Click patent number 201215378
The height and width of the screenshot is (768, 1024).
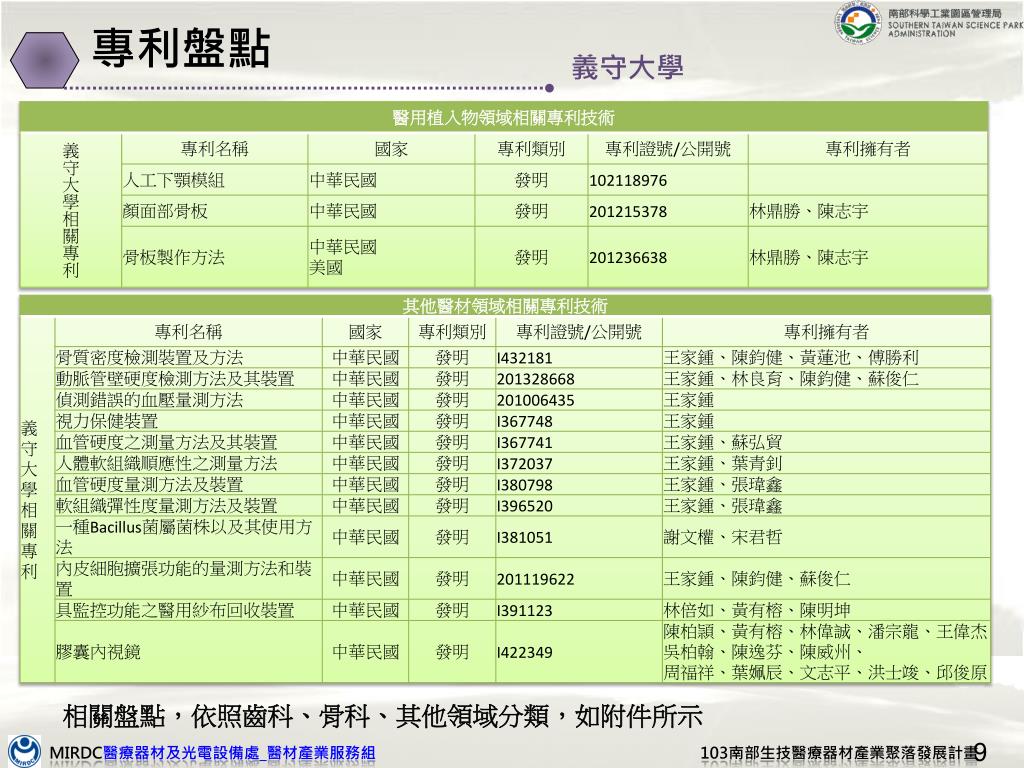(628, 212)
